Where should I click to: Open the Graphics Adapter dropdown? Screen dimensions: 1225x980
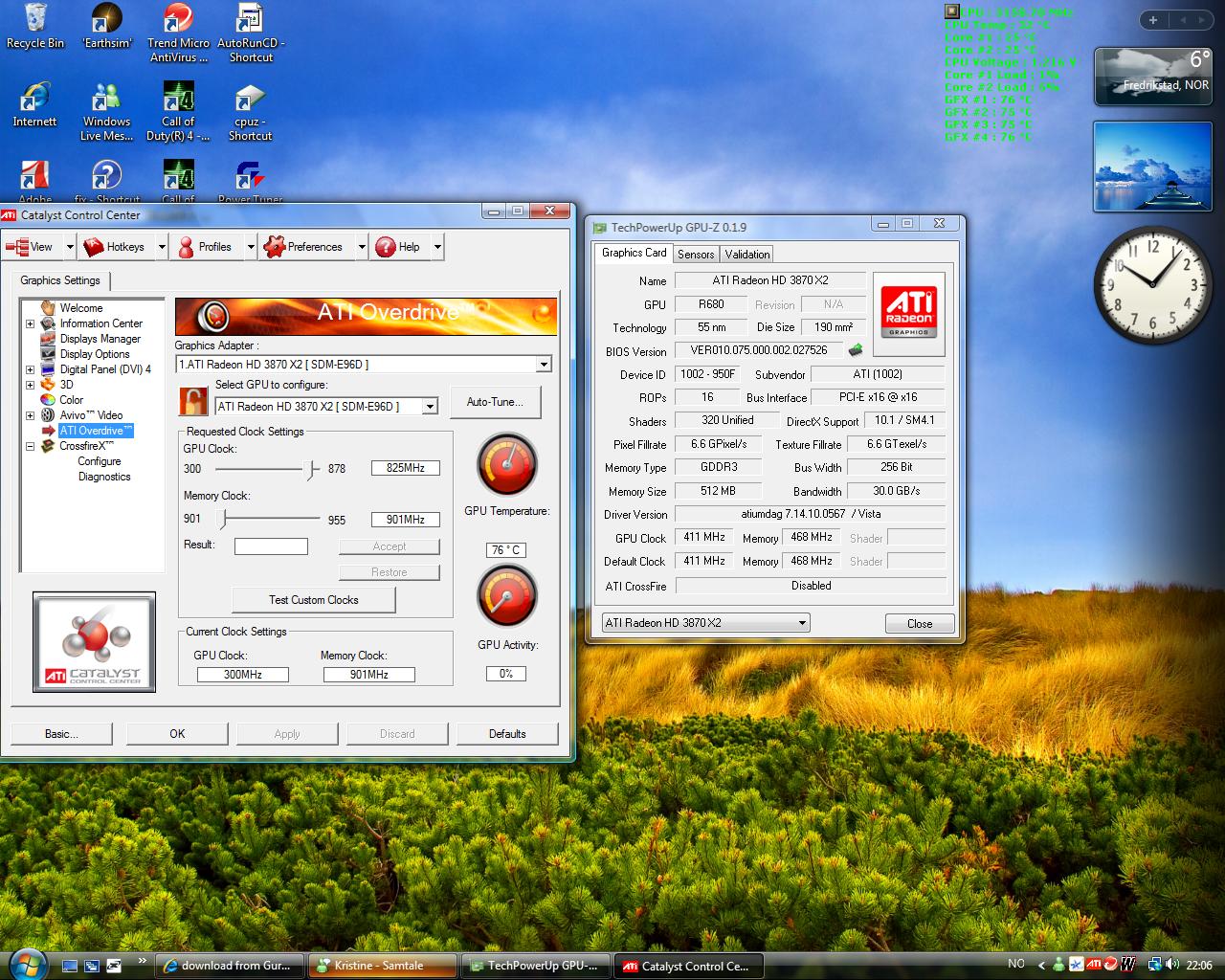click(544, 365)
